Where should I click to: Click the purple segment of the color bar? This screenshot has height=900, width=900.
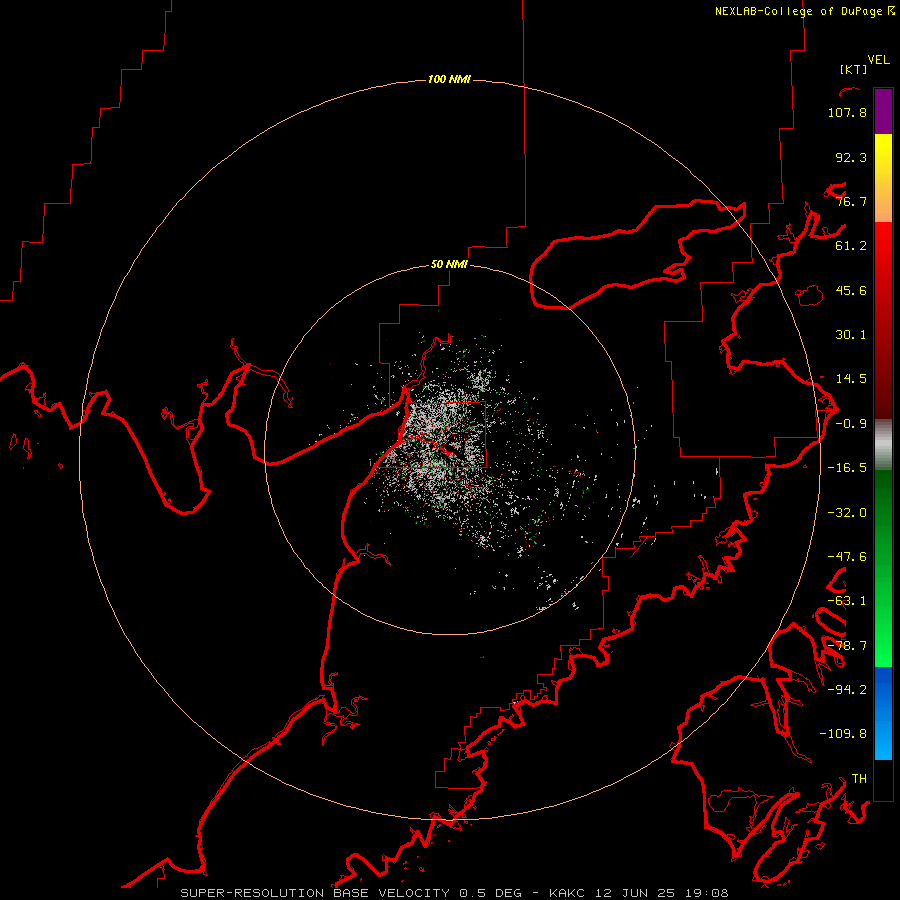(883, 111)
